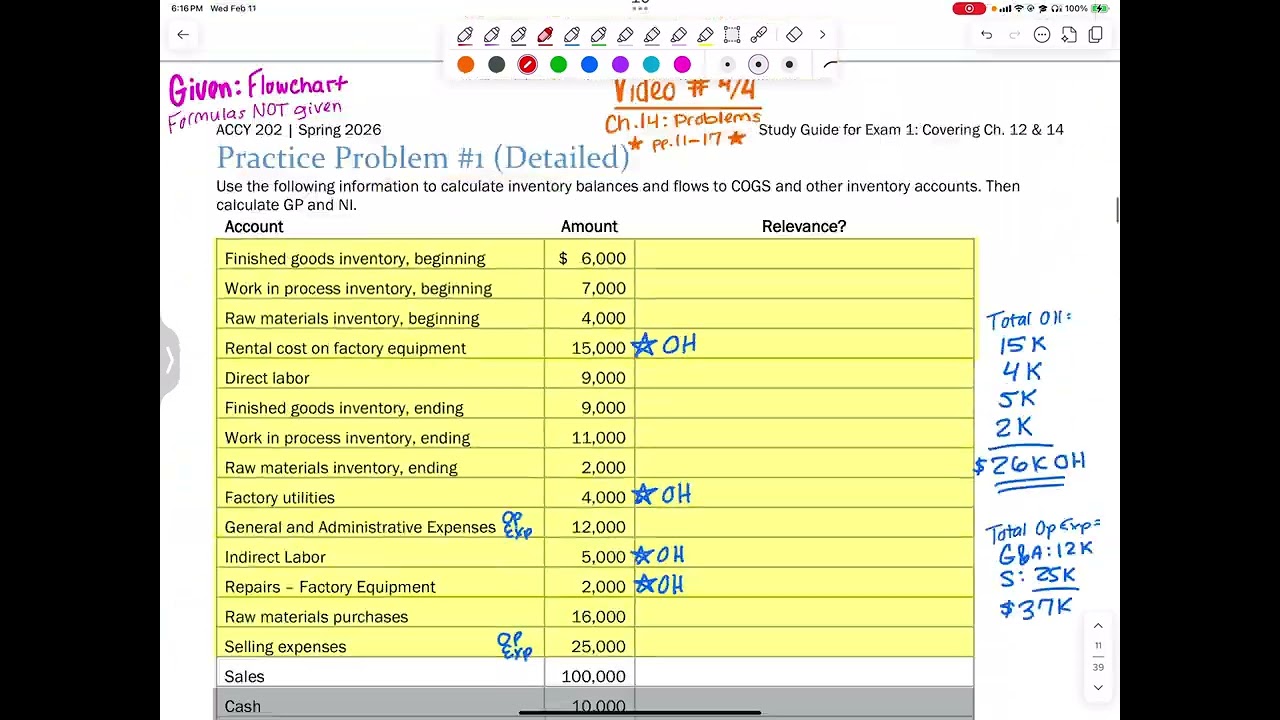Image resolution: width=1280 pixels, height=720 pixels.
Task: Pick the purple ink color
Action: 621,64
